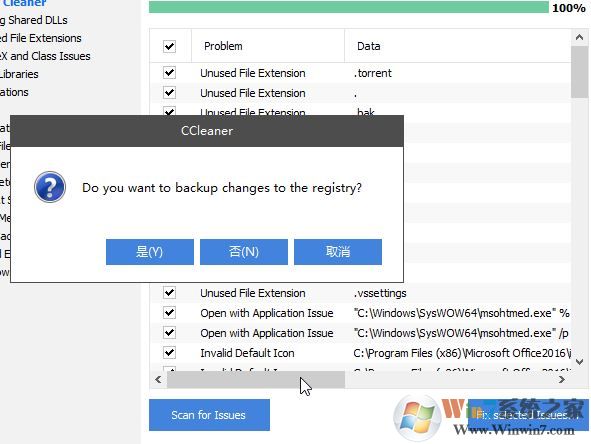Toggle the select-all checkbox in header

[169, 46]
